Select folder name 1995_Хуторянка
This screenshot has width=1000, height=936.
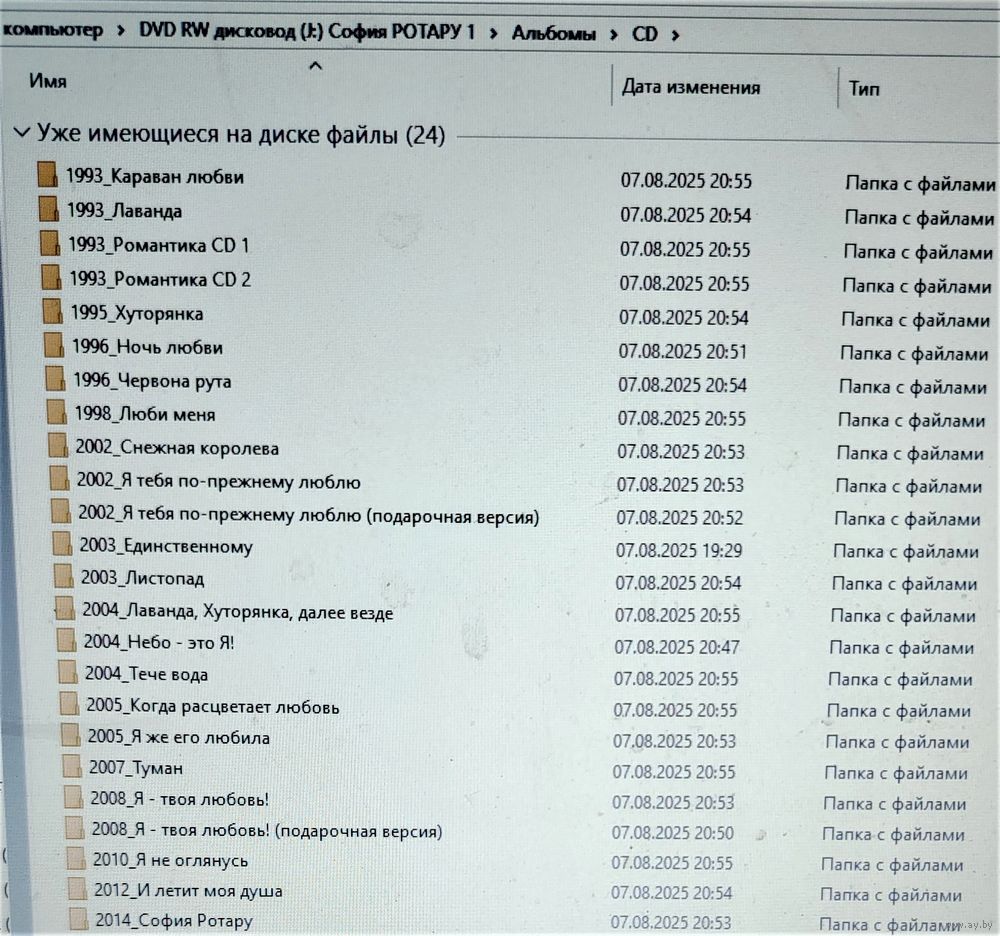[x=137, y=313]
